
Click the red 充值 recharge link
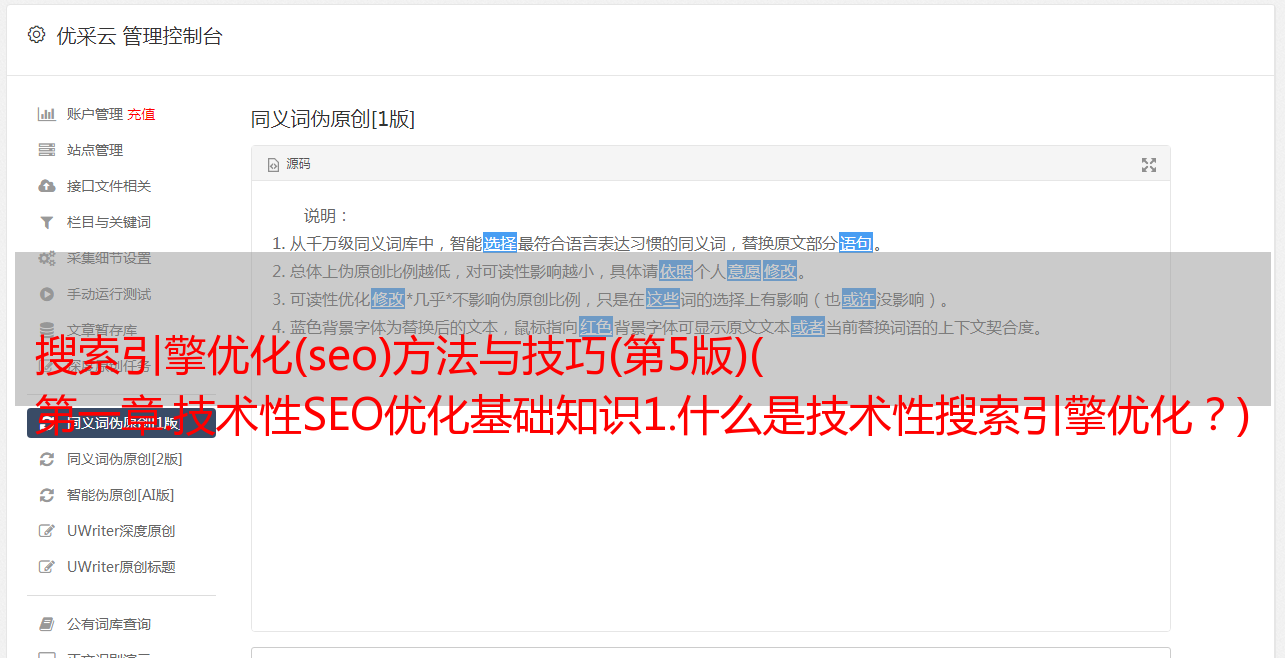pos(141,114)
